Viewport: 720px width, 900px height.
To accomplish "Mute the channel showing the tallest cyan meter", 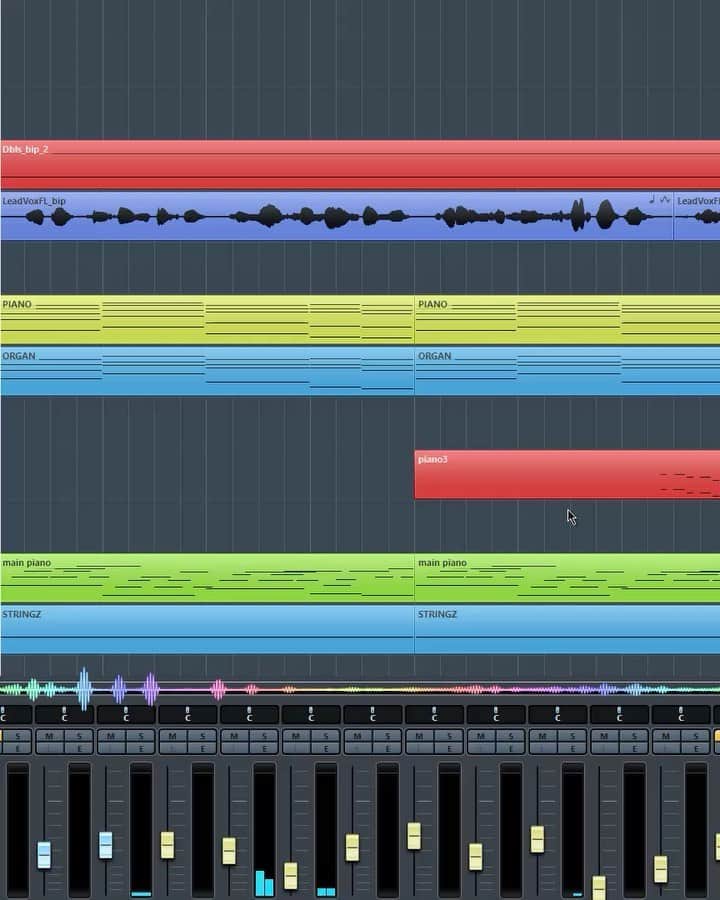I will coord(234,736).
